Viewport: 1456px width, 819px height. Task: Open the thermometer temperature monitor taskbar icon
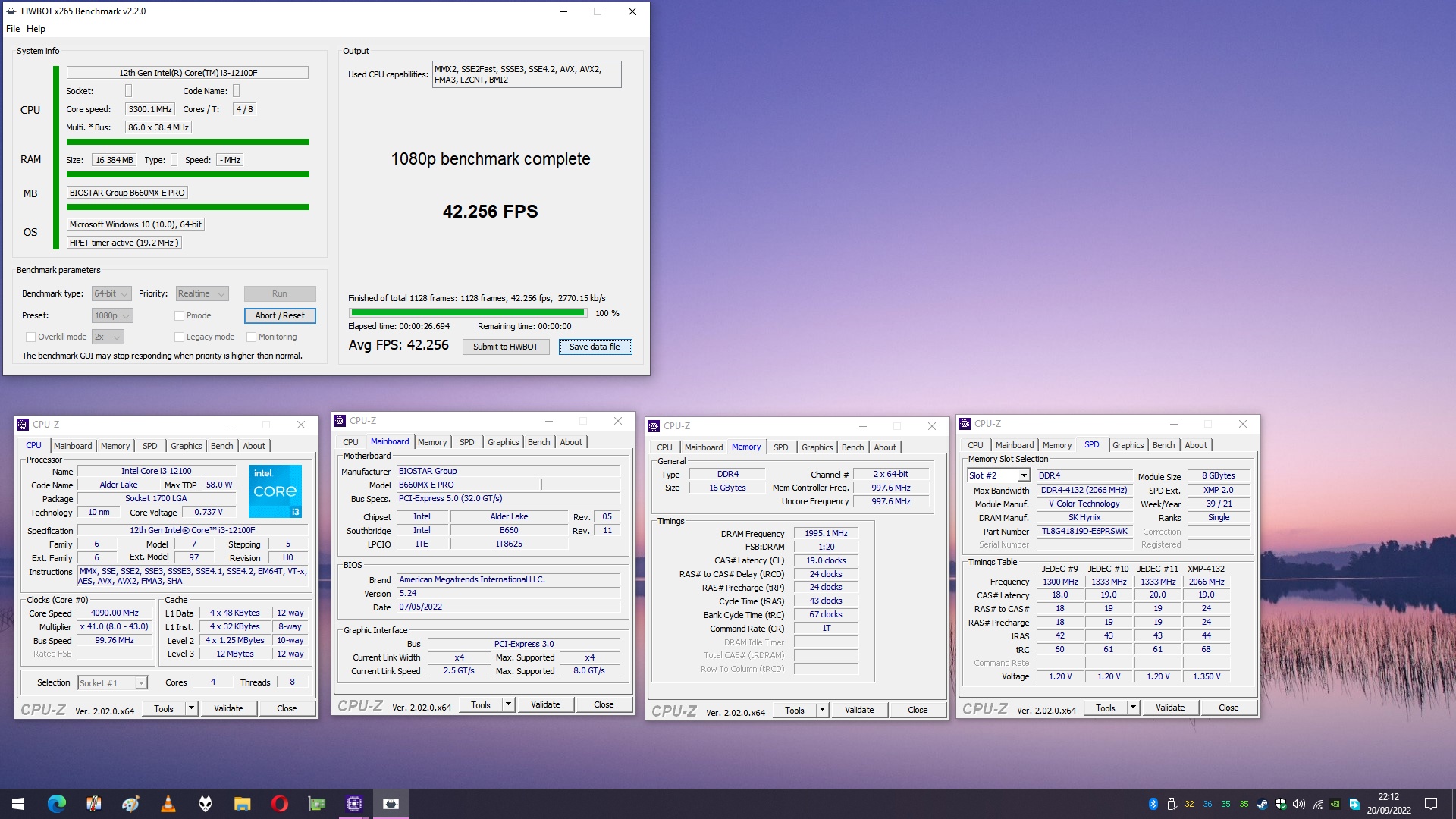[93, 804]
